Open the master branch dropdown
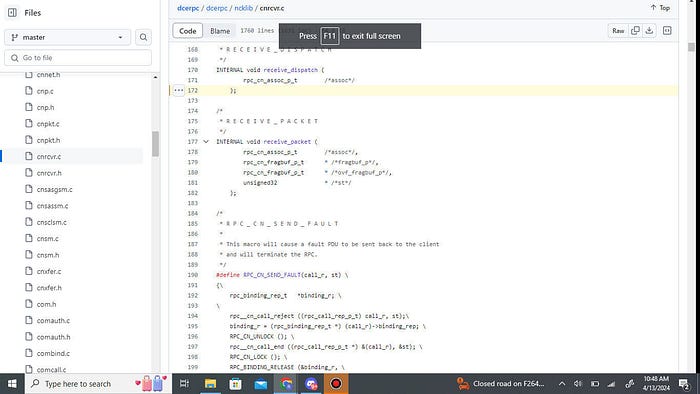Screen dimensions: 700x394 (67, 37)
